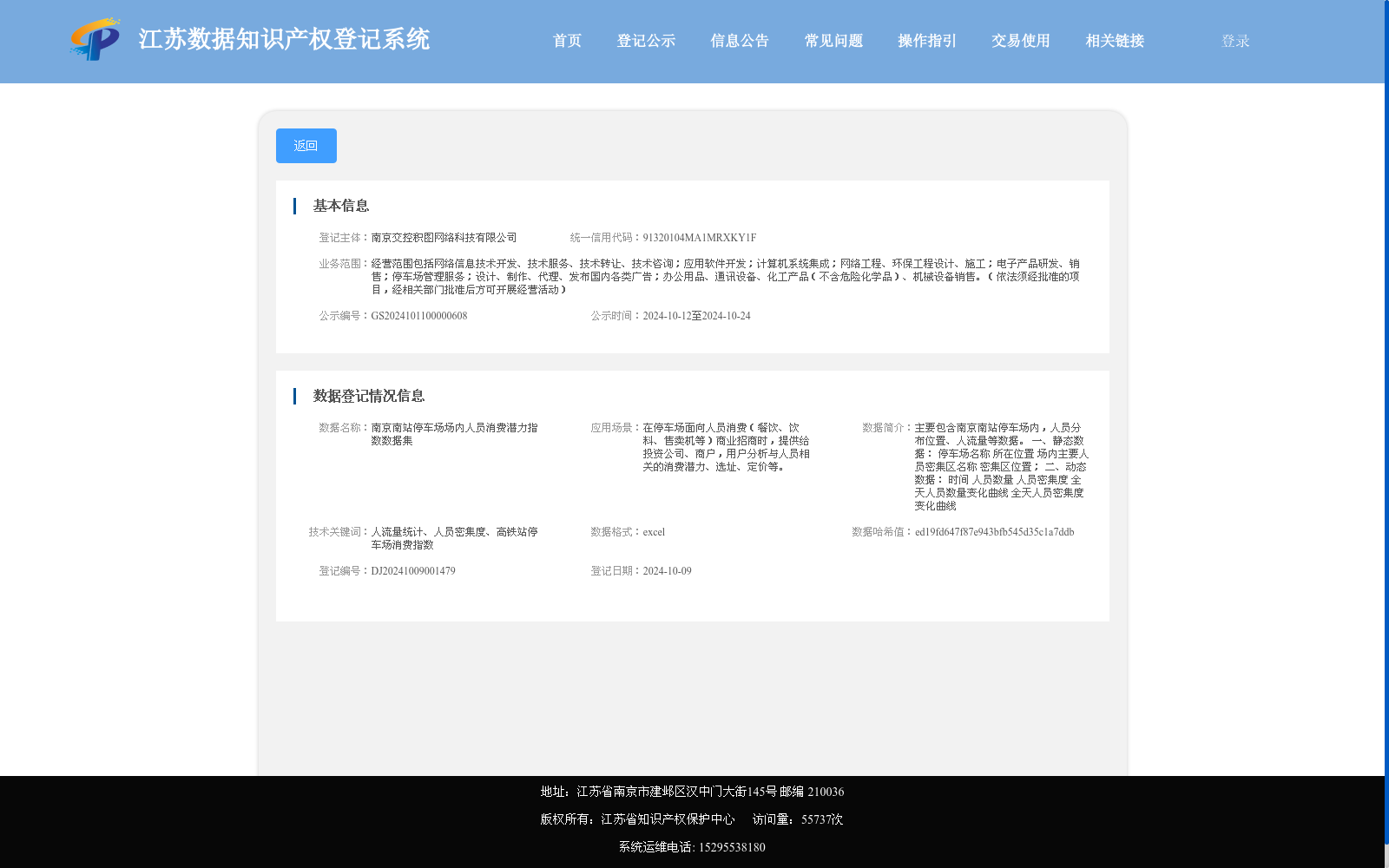Select data name 南京南站停车场场内人员消费潜力指数数据集
This screenshot has width=1389, height=868.
click(454, 434)
